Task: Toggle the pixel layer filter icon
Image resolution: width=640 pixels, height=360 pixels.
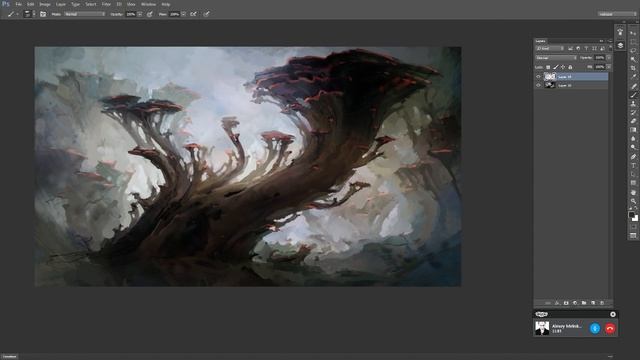Action: point(570,49)
